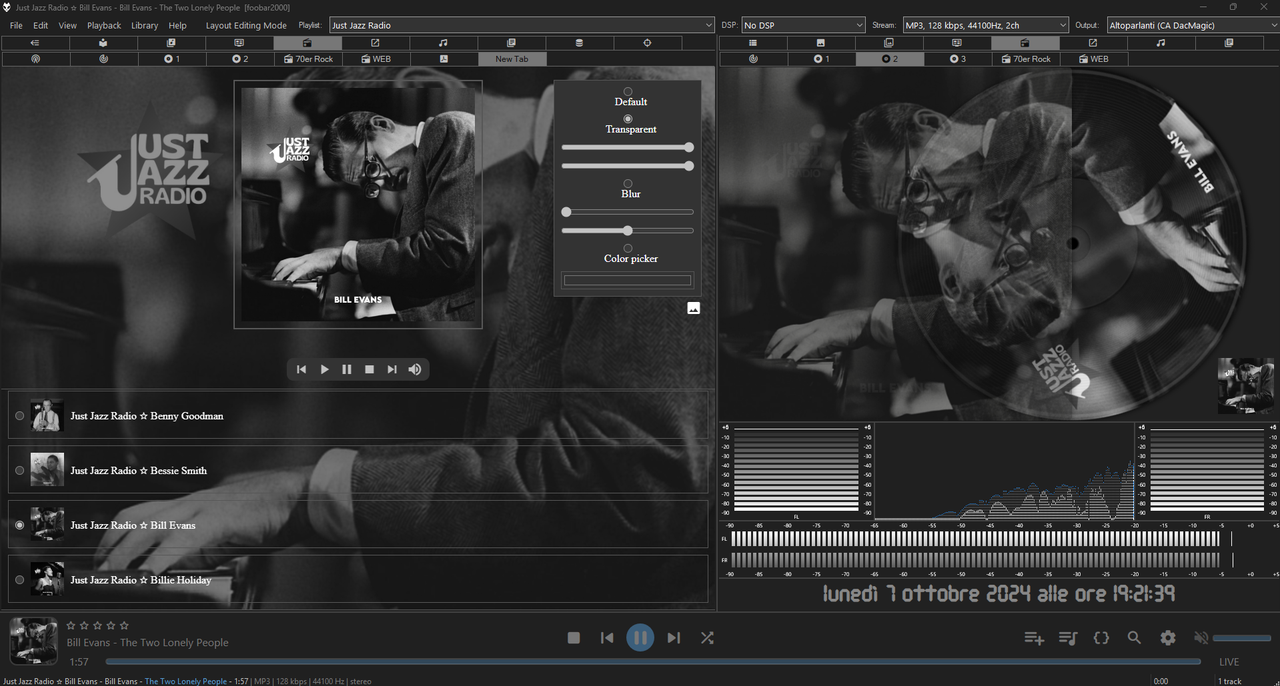Select Benny Goodman station radio button

(20, 416)
